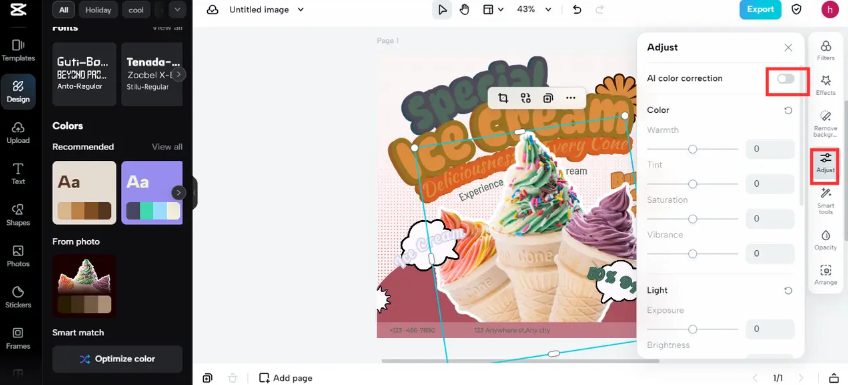Open the Stickers sidebar section
This screenshot has height=385, width=848.
pos(18,297)
